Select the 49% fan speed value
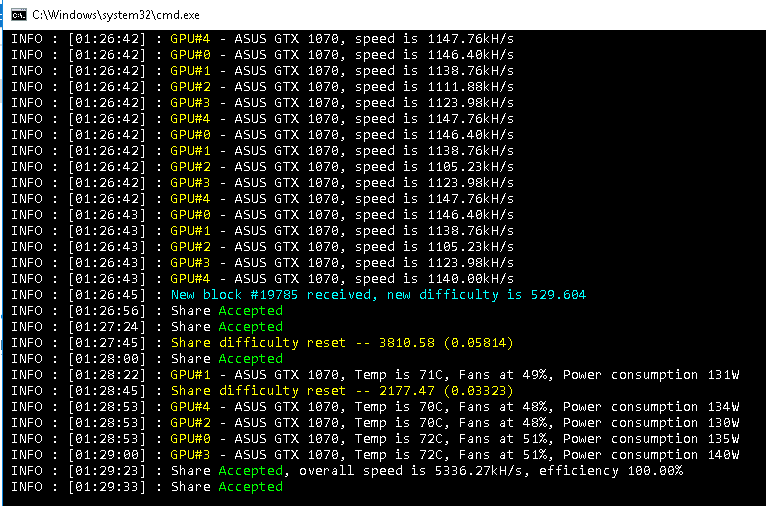This screenshot has height=506, width=766. 535,375
